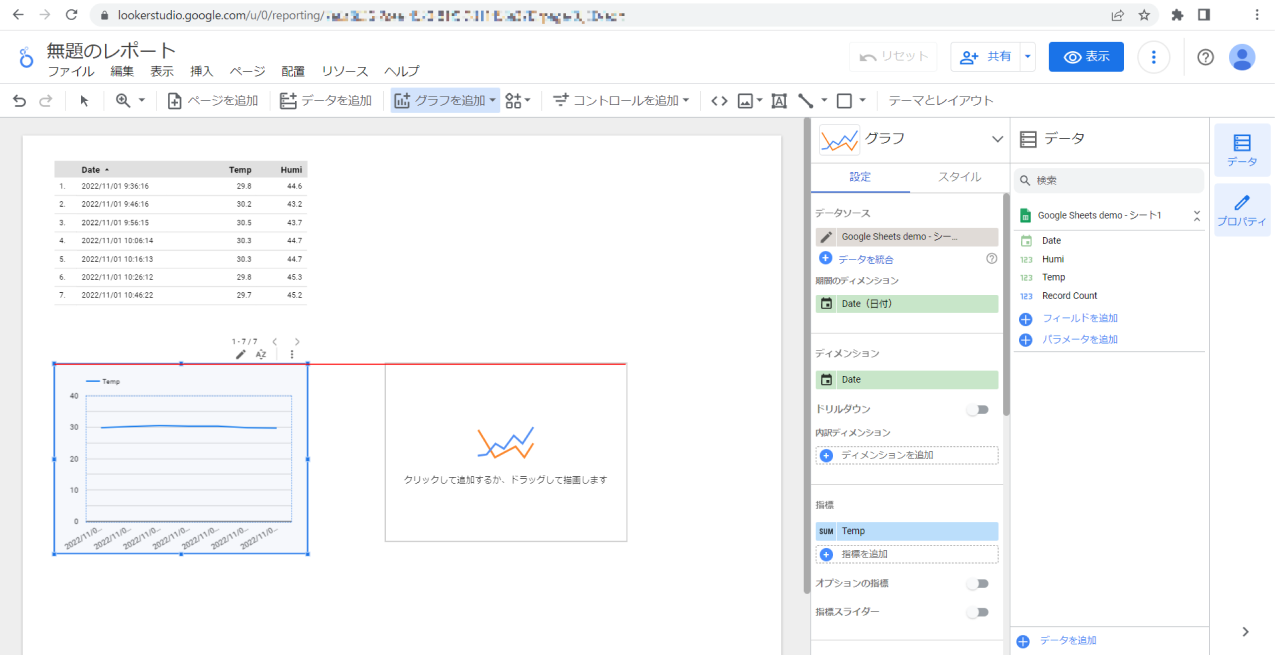1275x655 pixels.
Task: Open the chart's three-dot overflow menu
Action: coord(291,354)
